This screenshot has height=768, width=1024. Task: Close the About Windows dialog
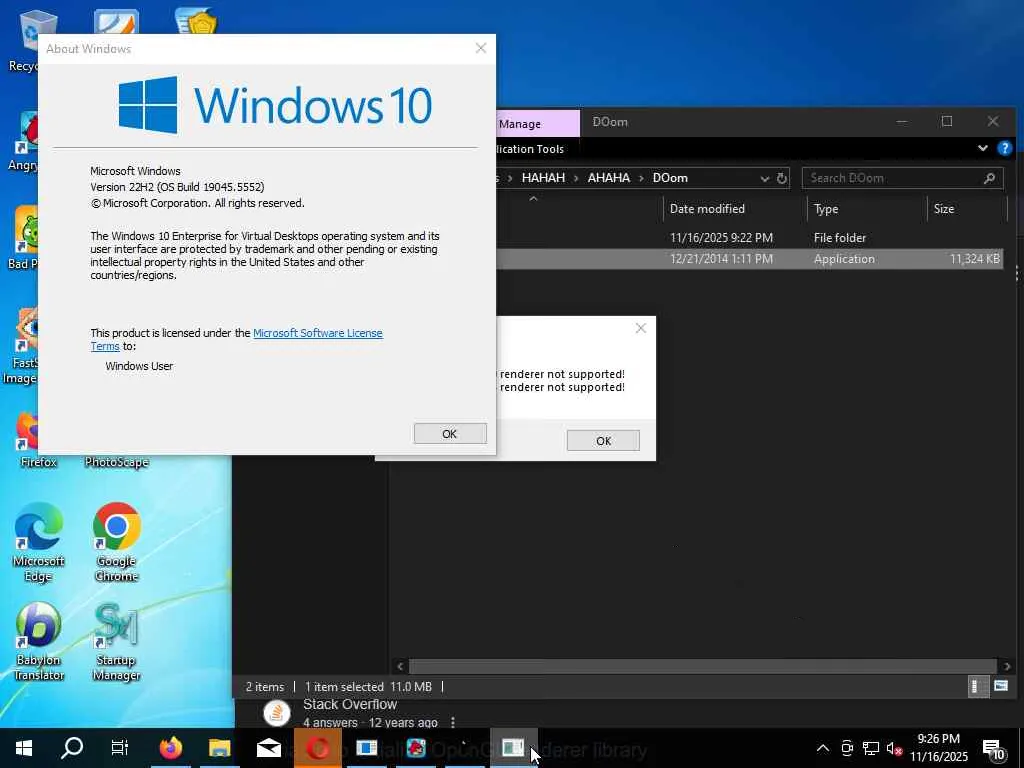point(481,48)
